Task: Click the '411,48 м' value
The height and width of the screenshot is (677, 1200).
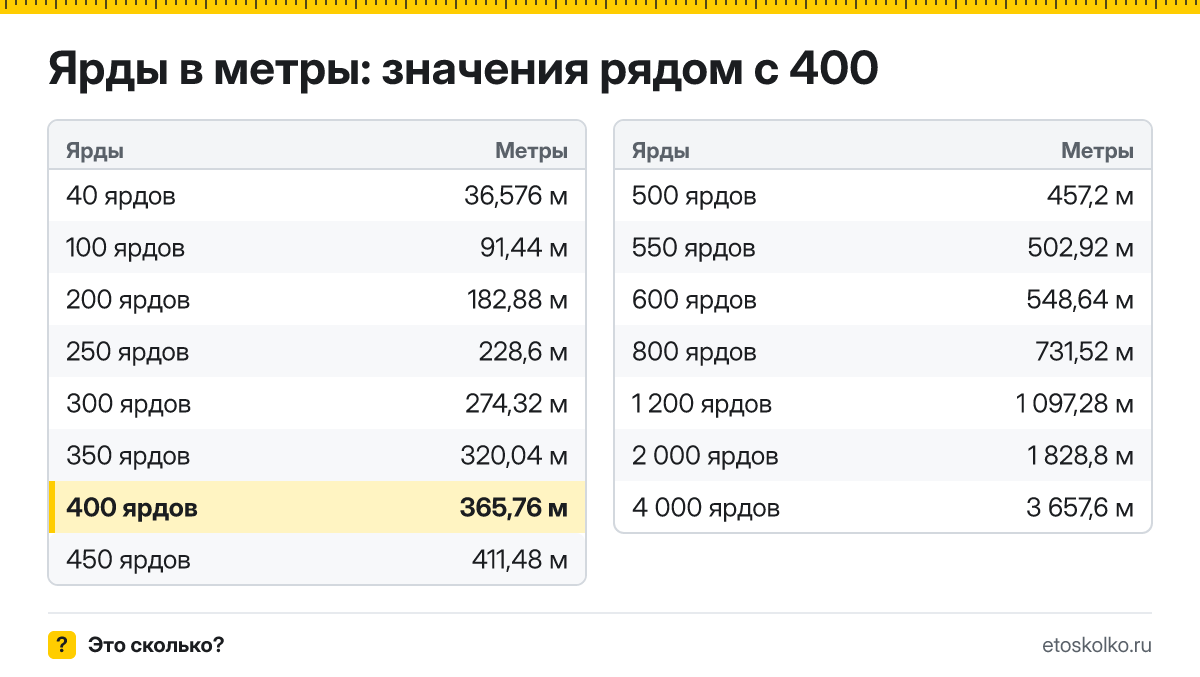Action: tap(520, 560)
